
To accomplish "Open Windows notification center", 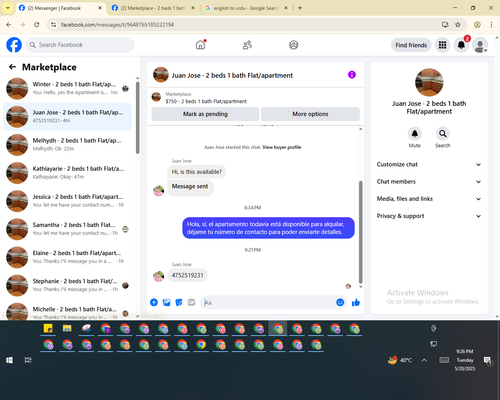I will [488, 360].
